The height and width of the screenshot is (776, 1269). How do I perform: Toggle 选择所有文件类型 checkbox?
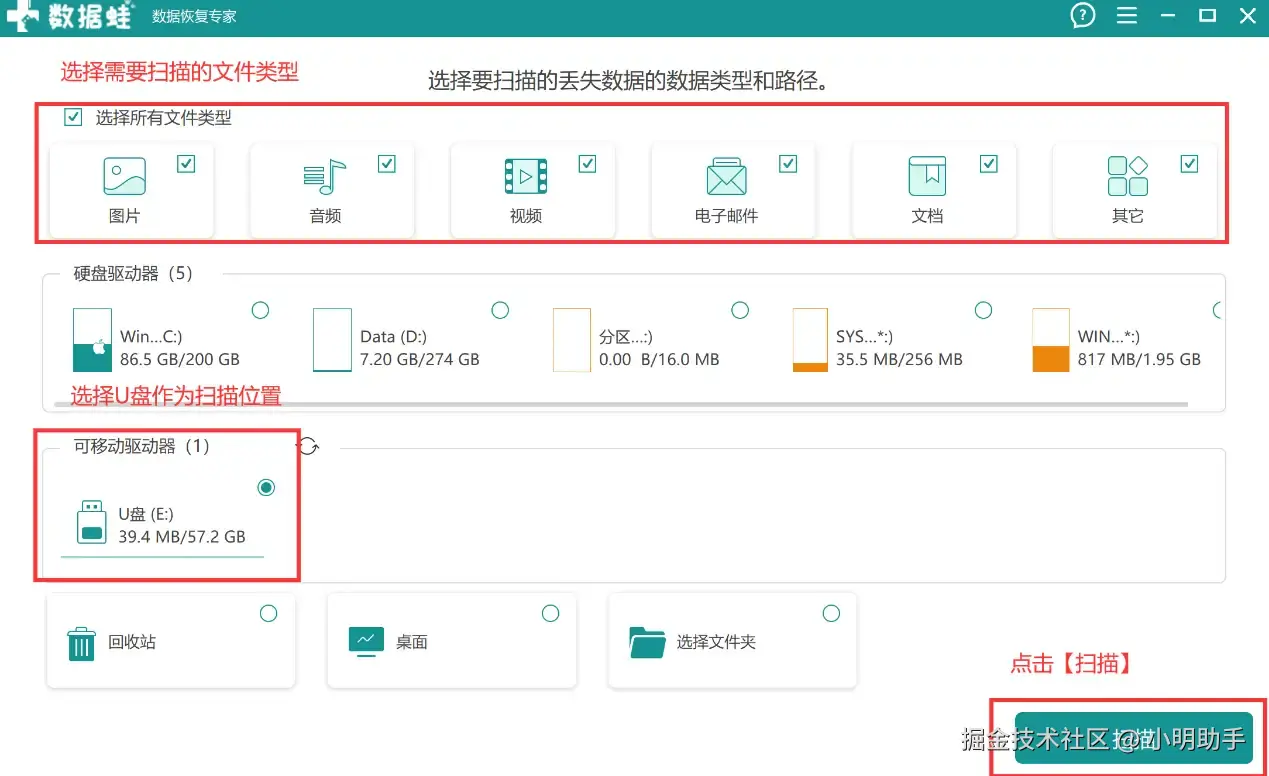coord(72,117)
